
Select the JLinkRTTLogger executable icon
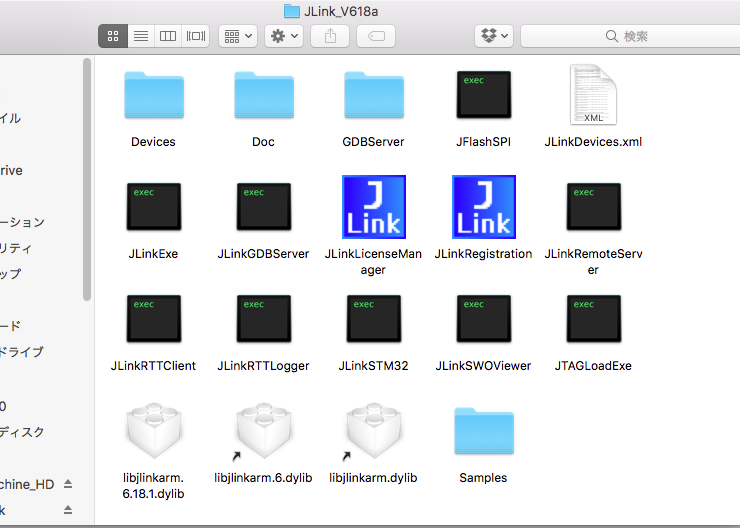pos(264,318)
